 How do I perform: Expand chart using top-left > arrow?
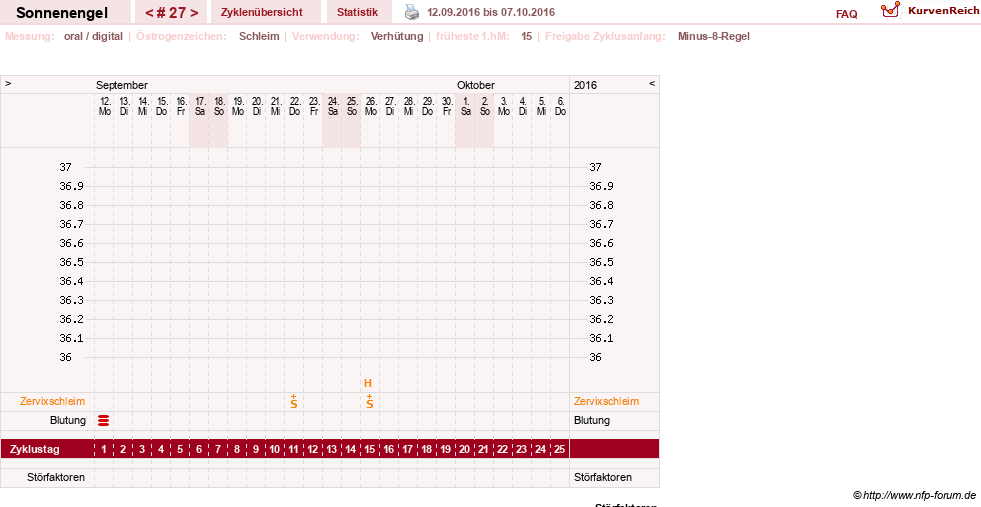(8, 83)
